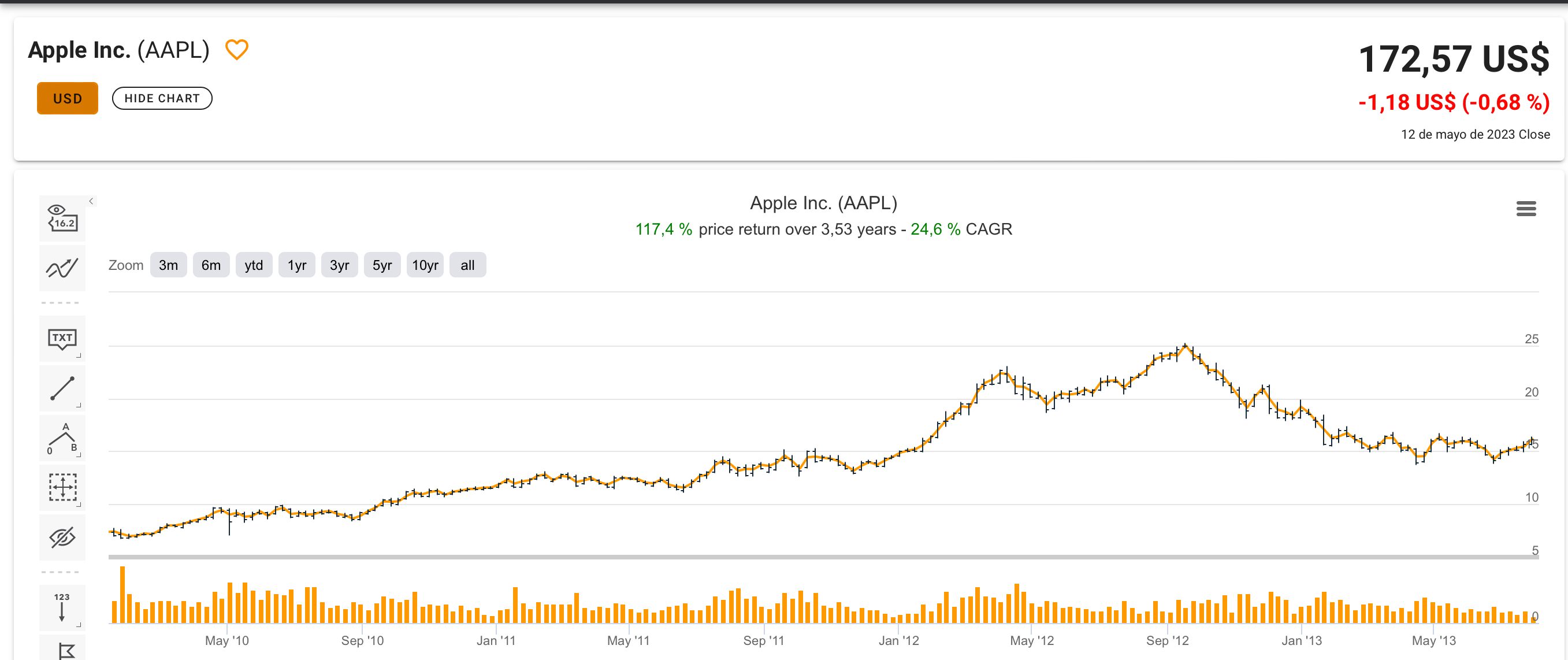Click the tallest volume bar near chart start

122,595
